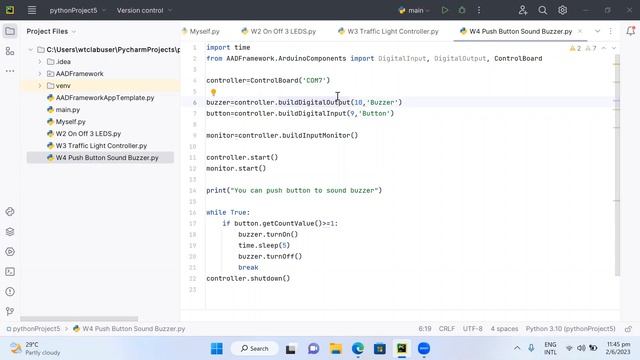640x360 pixels.
Task: Expand the .idea folder
Action: click(40, 62)
